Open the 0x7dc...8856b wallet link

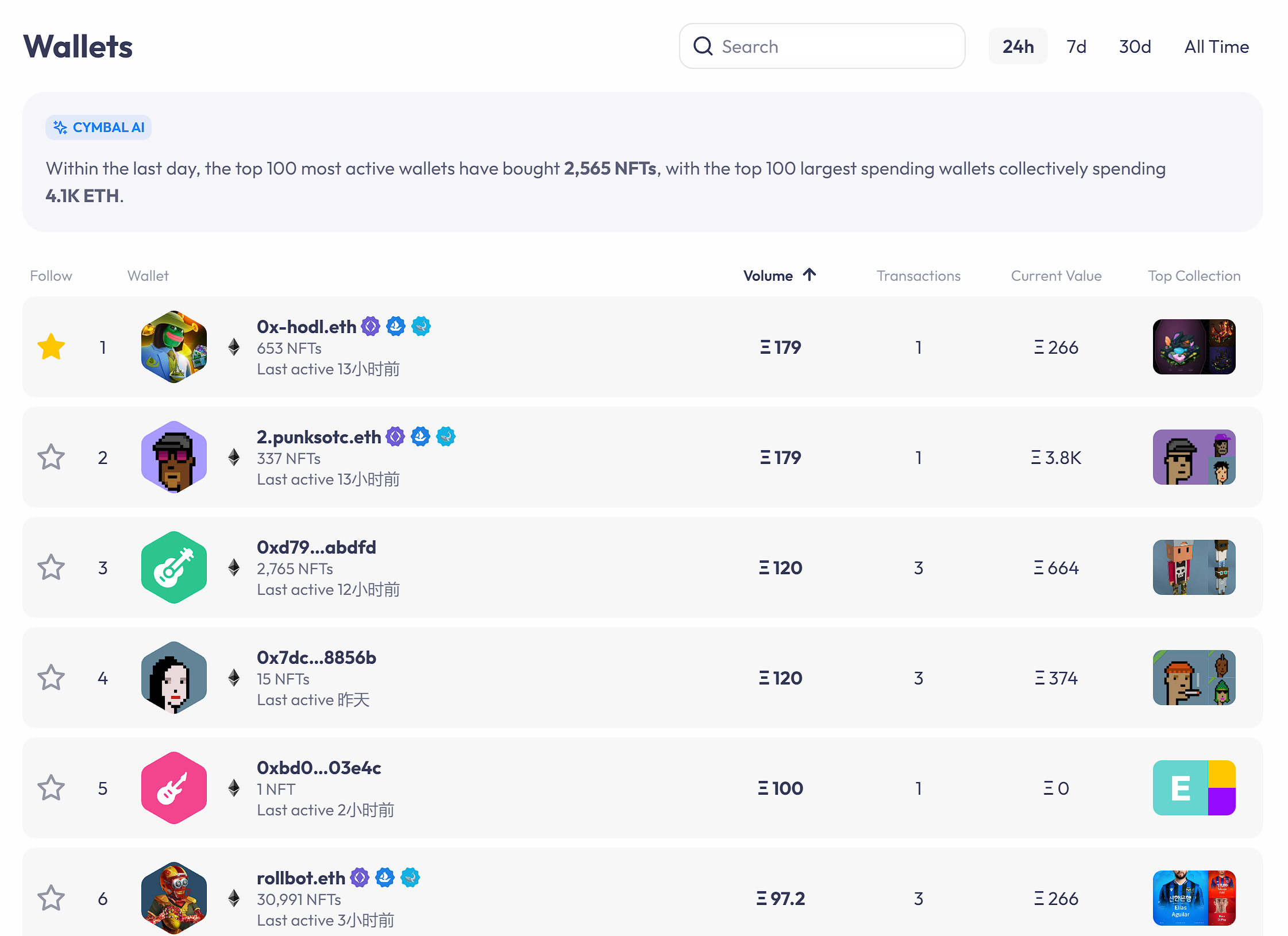316,657
